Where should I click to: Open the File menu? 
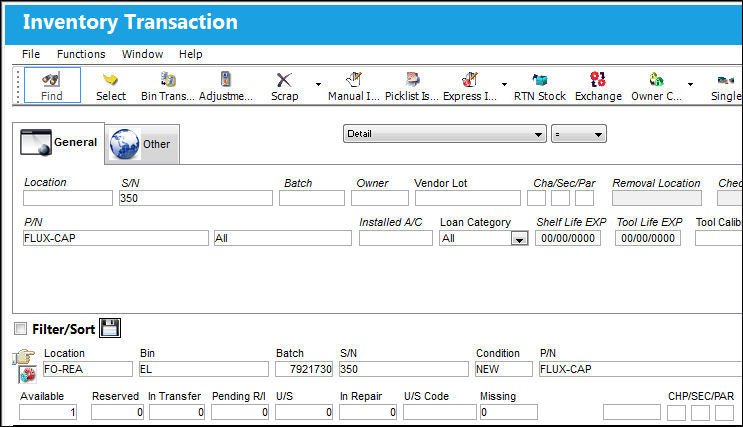click(x=31, y=54)
